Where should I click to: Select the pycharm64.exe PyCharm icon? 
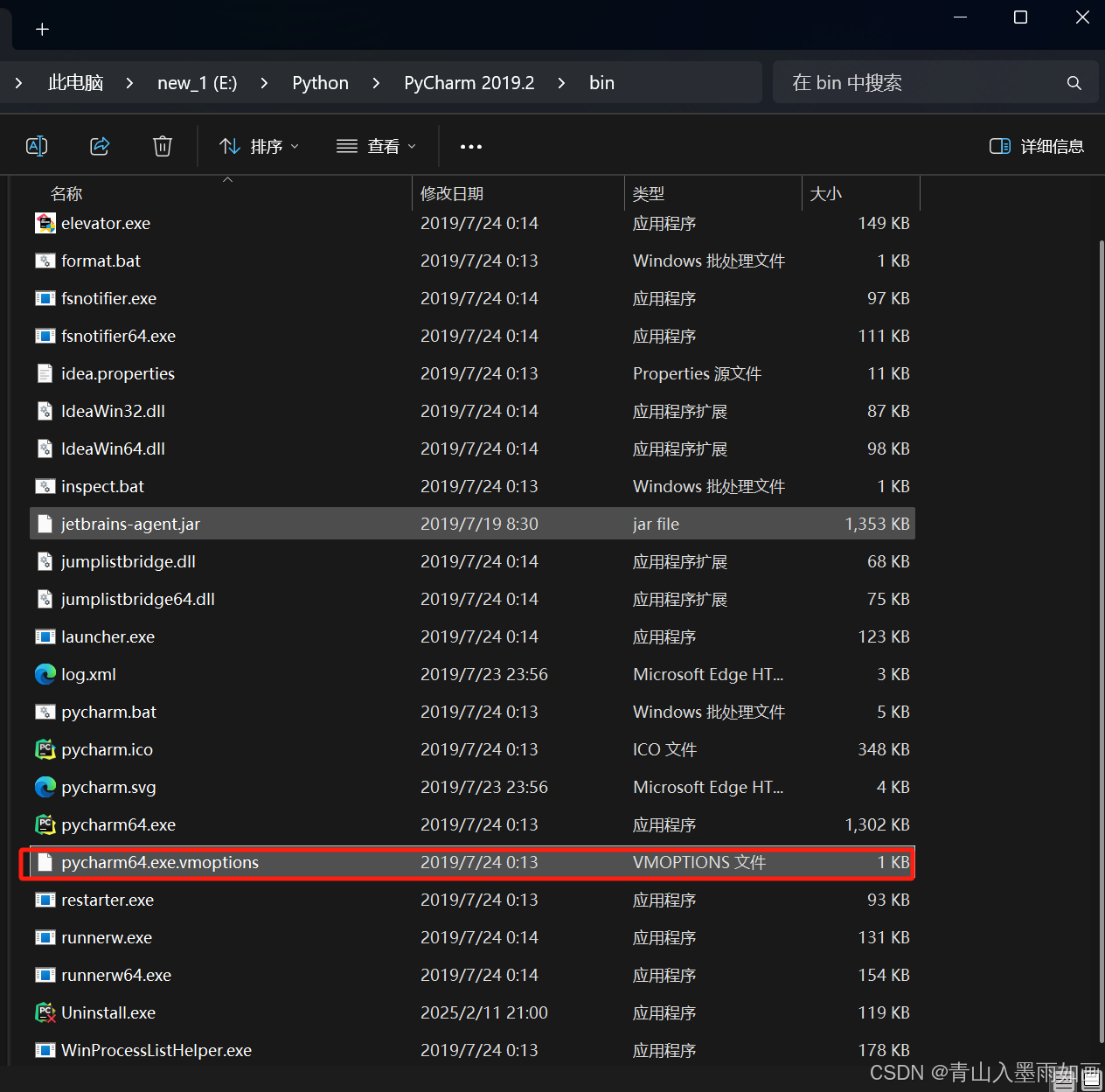(45, 824)
